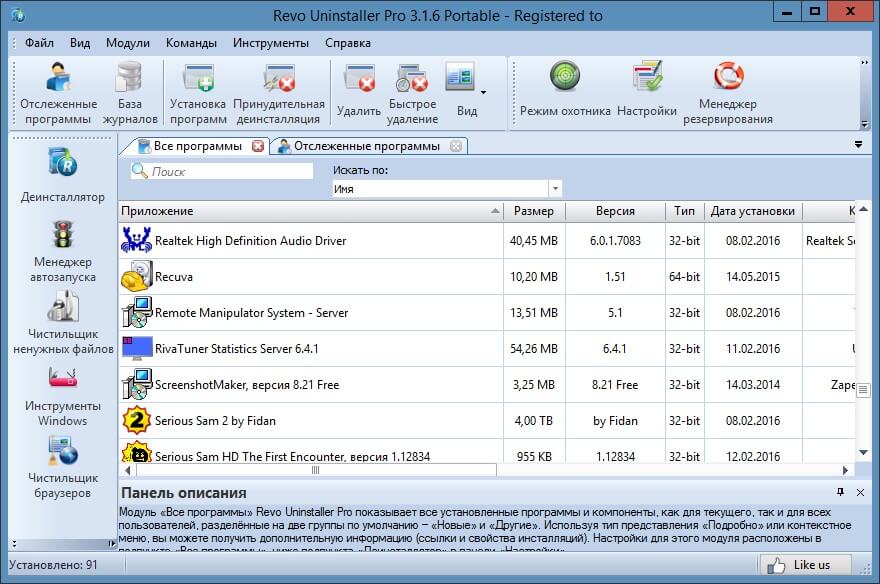Click RivaTuner Statistics Server icon
Screen dimensions: 880x584
click(x=136, y=348)
